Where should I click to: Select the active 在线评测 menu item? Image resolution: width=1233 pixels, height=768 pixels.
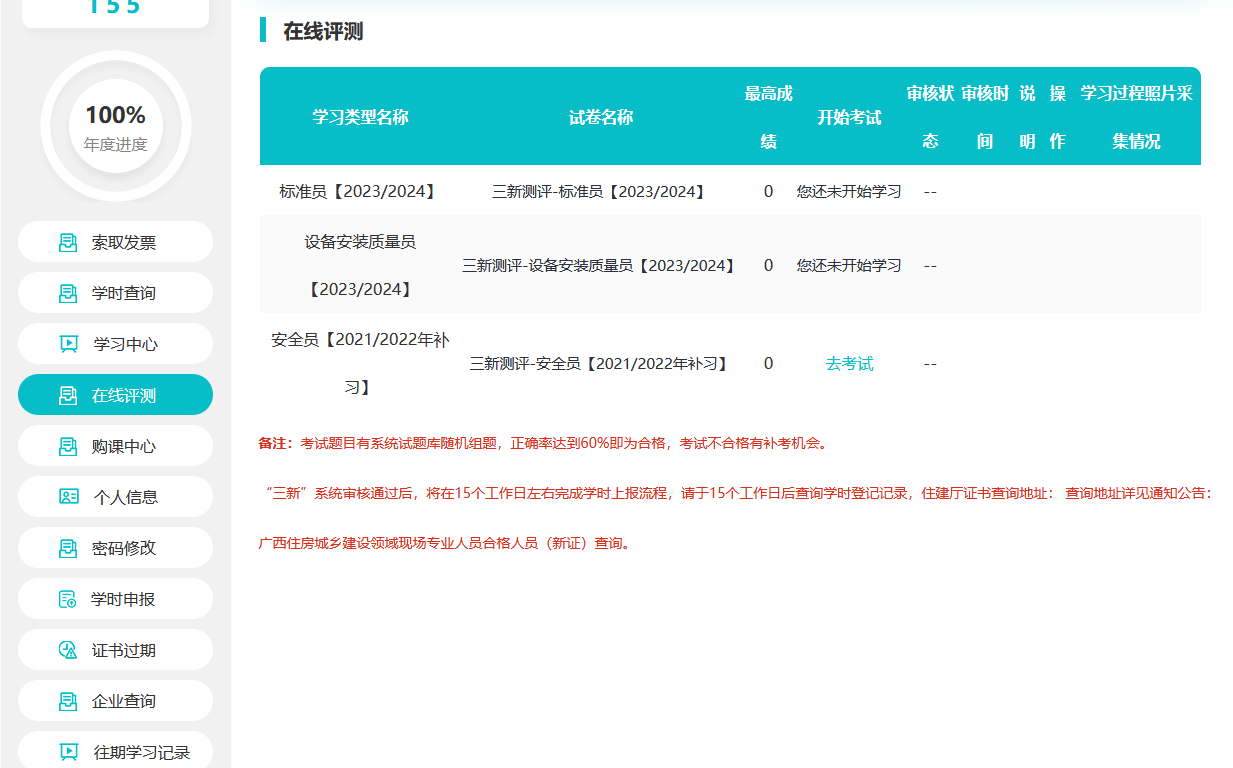[115, 395]
